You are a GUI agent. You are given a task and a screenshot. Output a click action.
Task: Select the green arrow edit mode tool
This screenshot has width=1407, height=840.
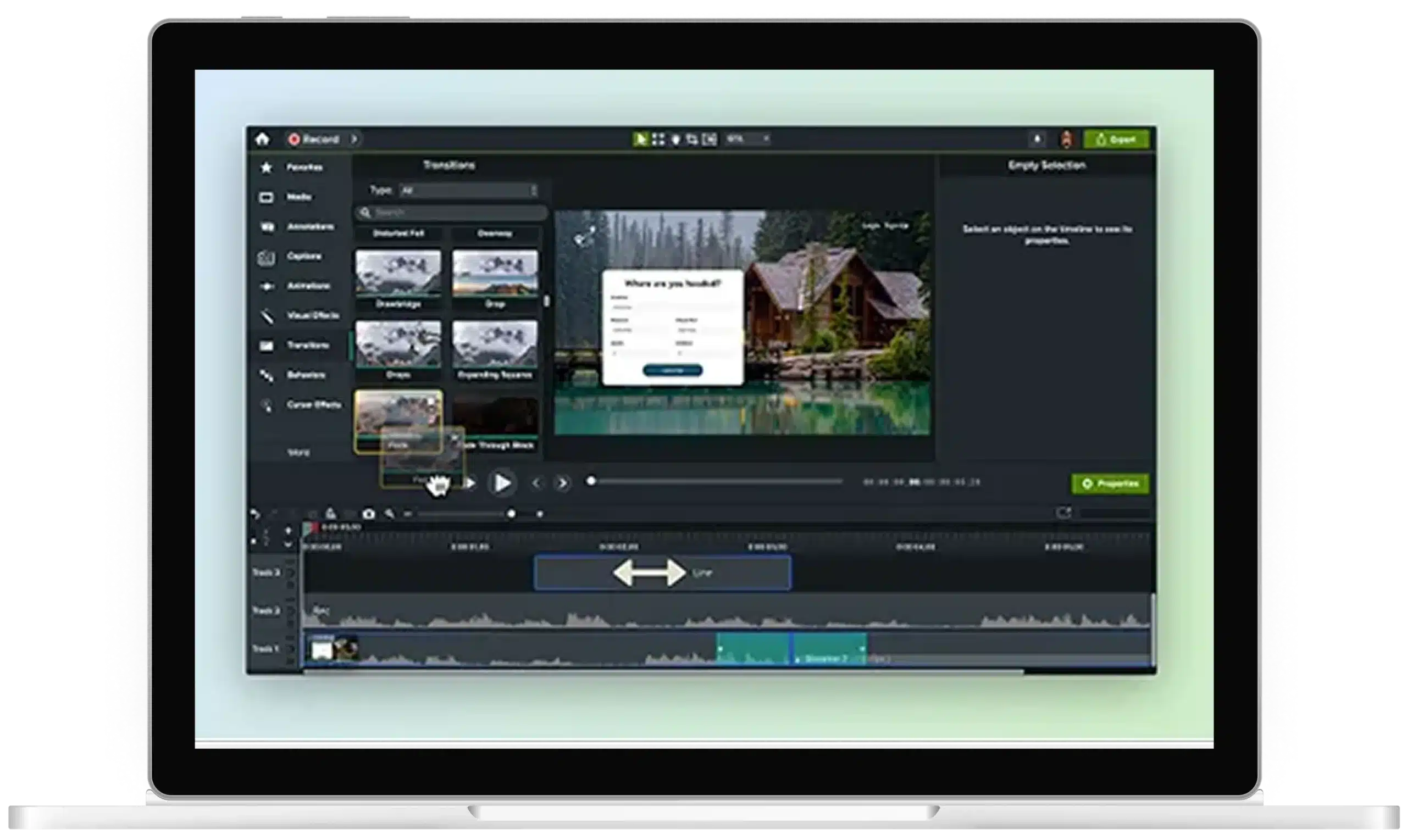click(x=640, y=139)
